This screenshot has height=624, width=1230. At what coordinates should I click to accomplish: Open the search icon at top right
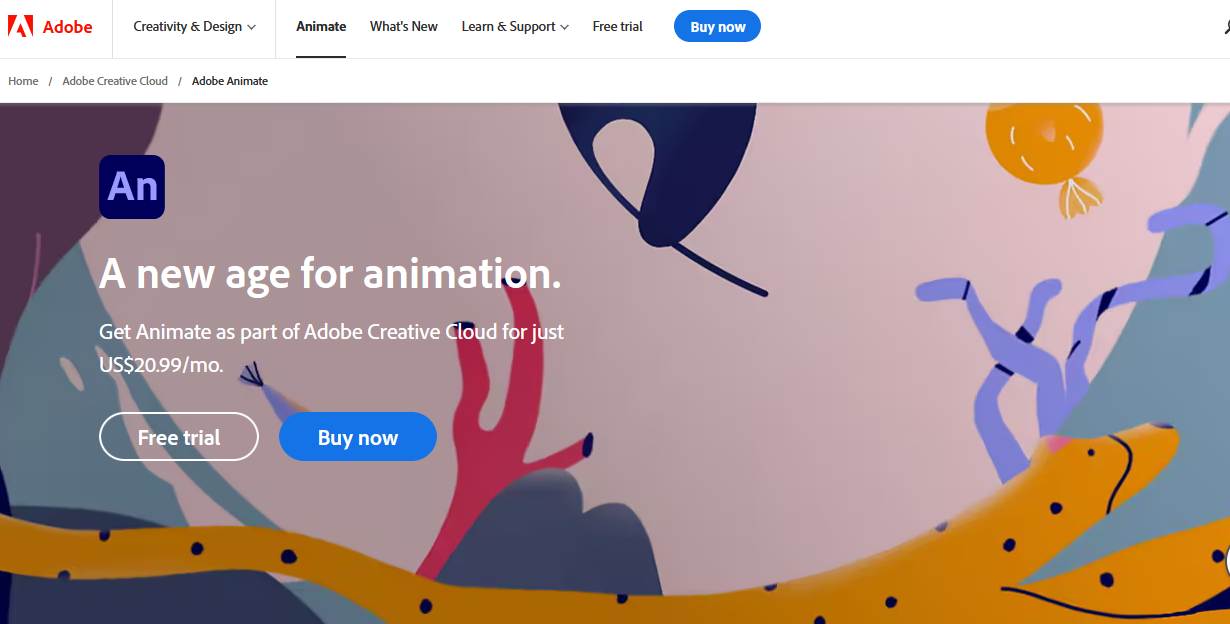click(1225, 27)
